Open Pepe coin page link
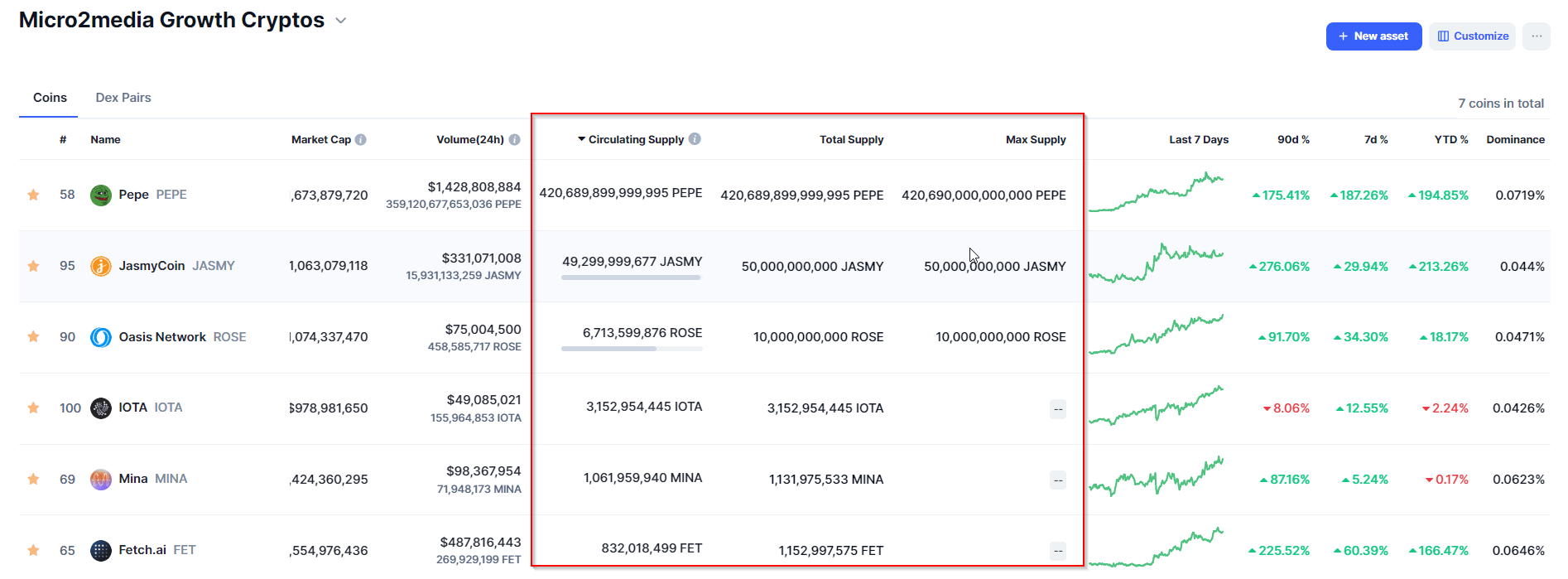 153,195
